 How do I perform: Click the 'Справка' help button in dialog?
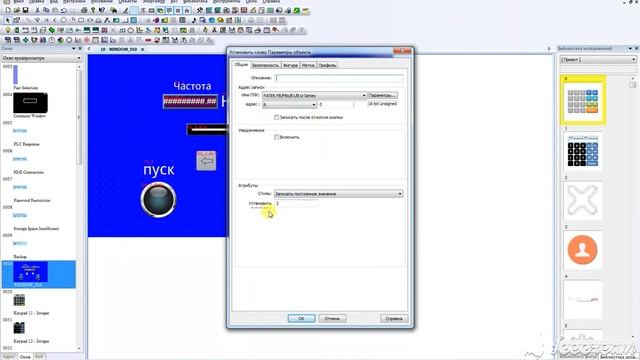click(x=394, y=318)
